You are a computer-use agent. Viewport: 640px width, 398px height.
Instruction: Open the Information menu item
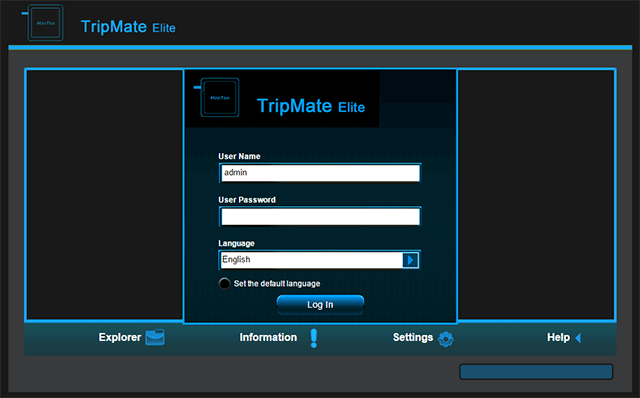click(x=268, y=337)
